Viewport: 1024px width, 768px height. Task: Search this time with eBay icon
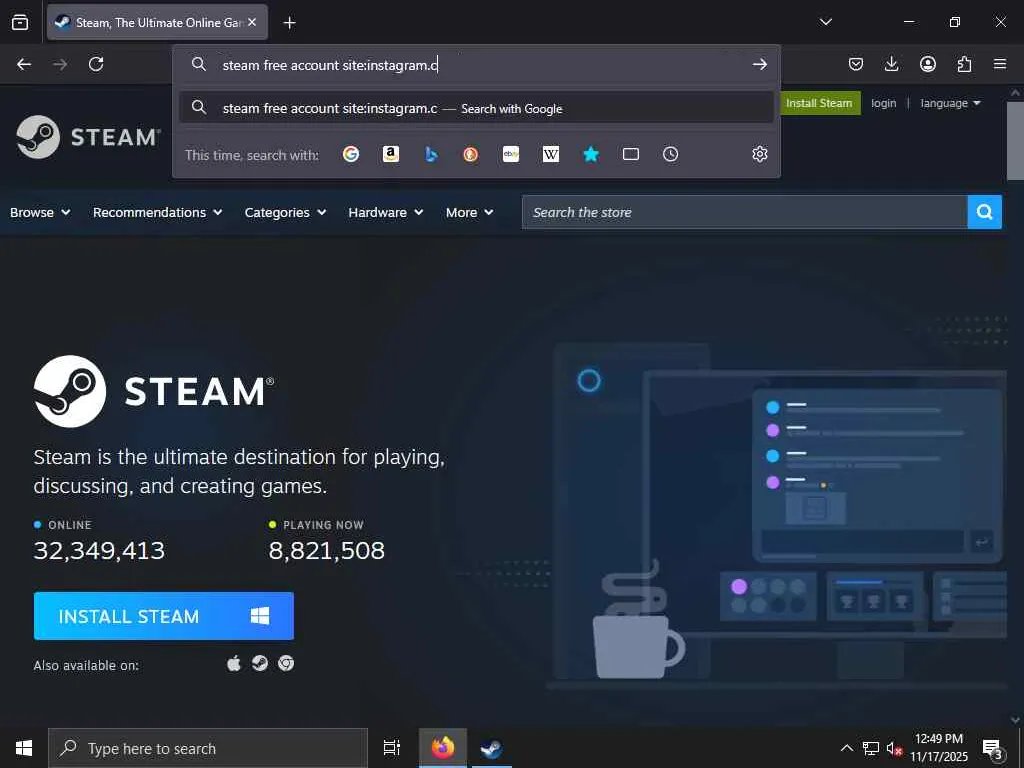click(x=511, y=154)
